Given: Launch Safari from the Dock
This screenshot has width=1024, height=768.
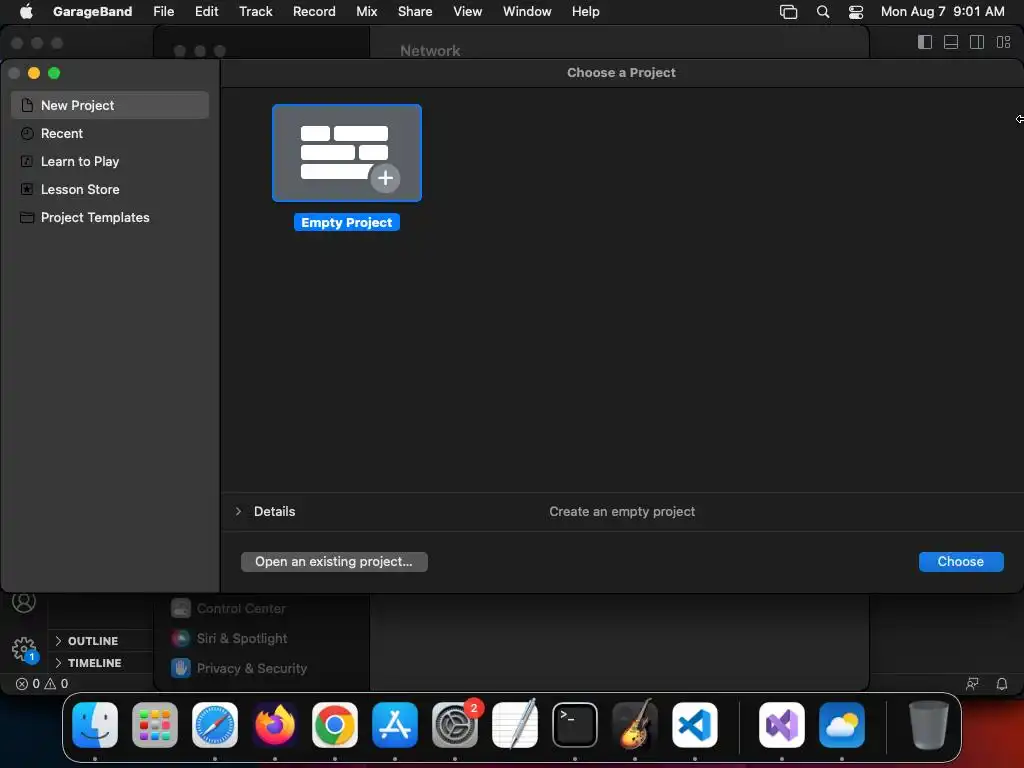Looking at the screenshot, I should [x=215, y=725].
